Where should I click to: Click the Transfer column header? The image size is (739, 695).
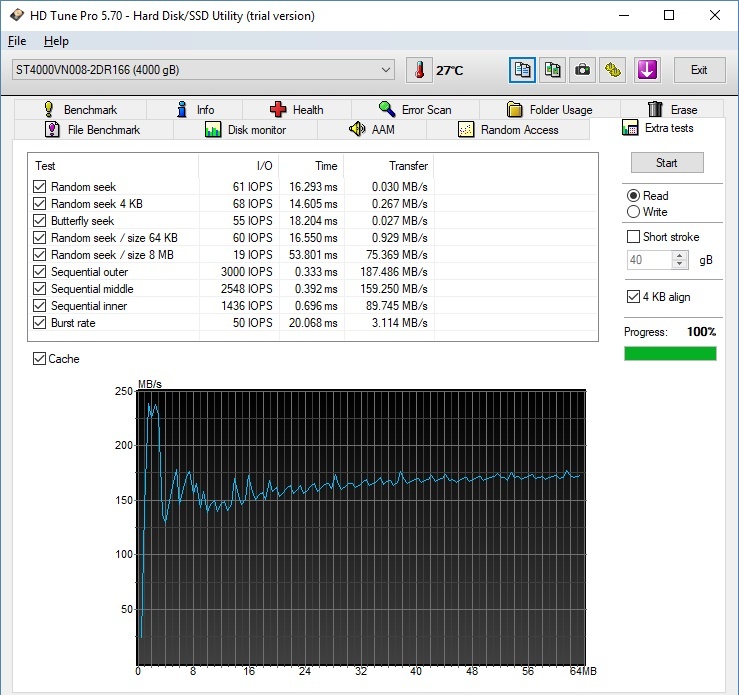click(389, 166)
